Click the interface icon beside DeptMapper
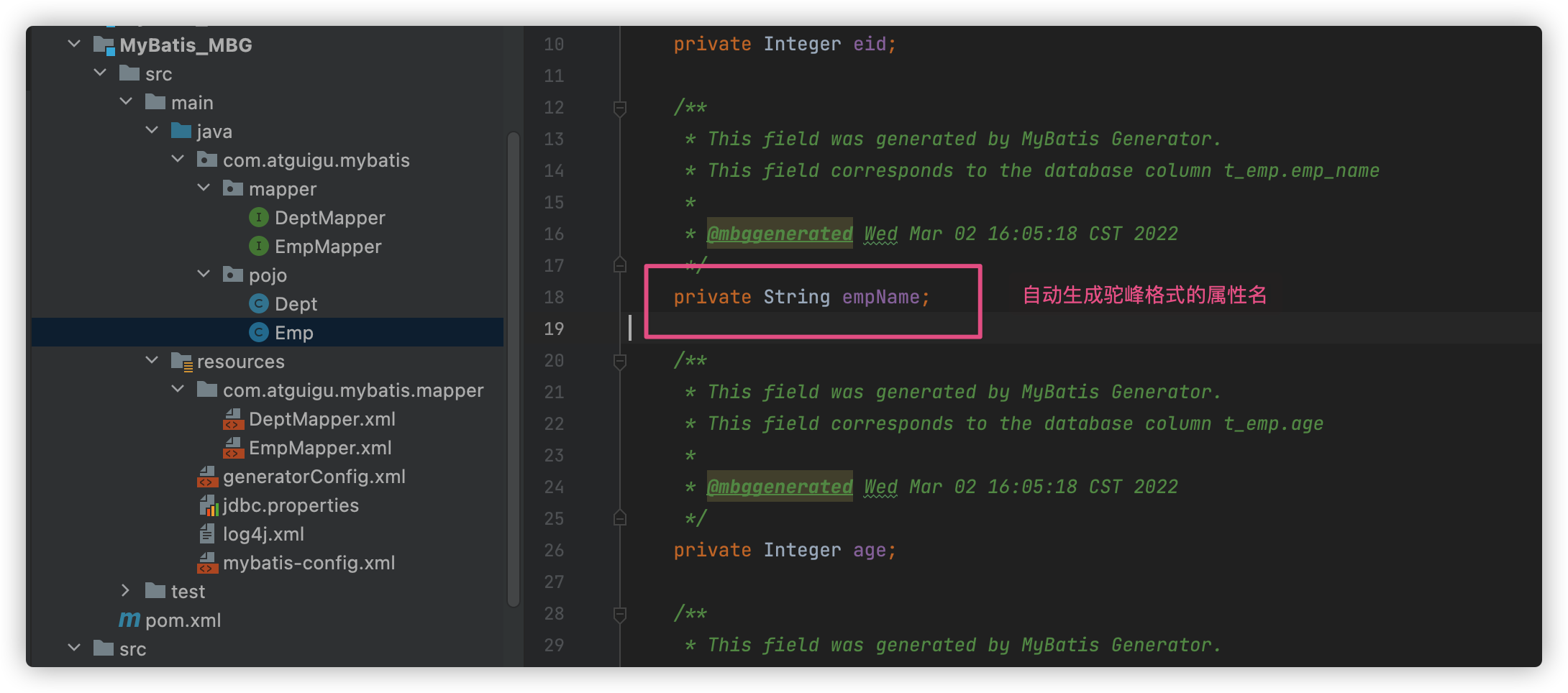The image size is (1568, 693). coord(258,217)
